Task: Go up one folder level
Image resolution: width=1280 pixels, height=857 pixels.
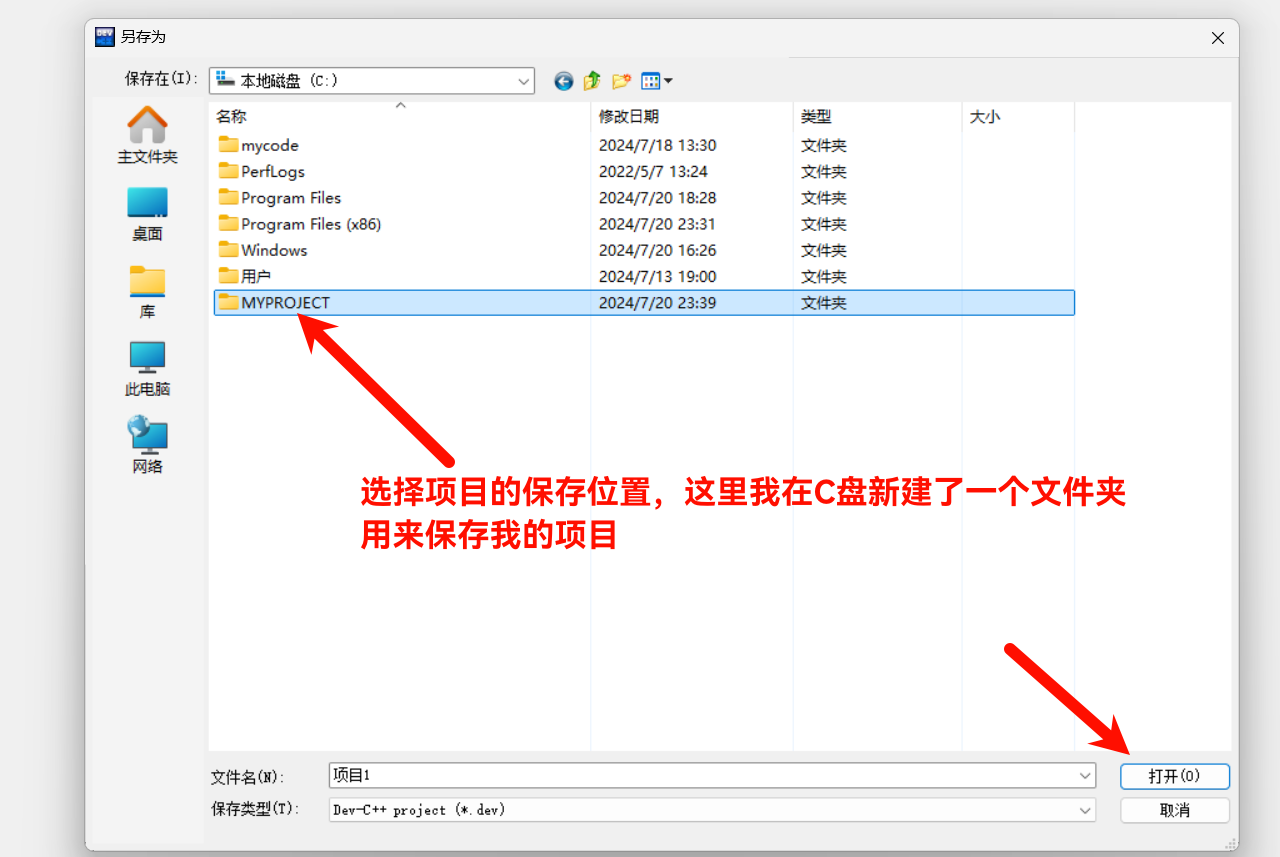Action: [x=592, y=81]
